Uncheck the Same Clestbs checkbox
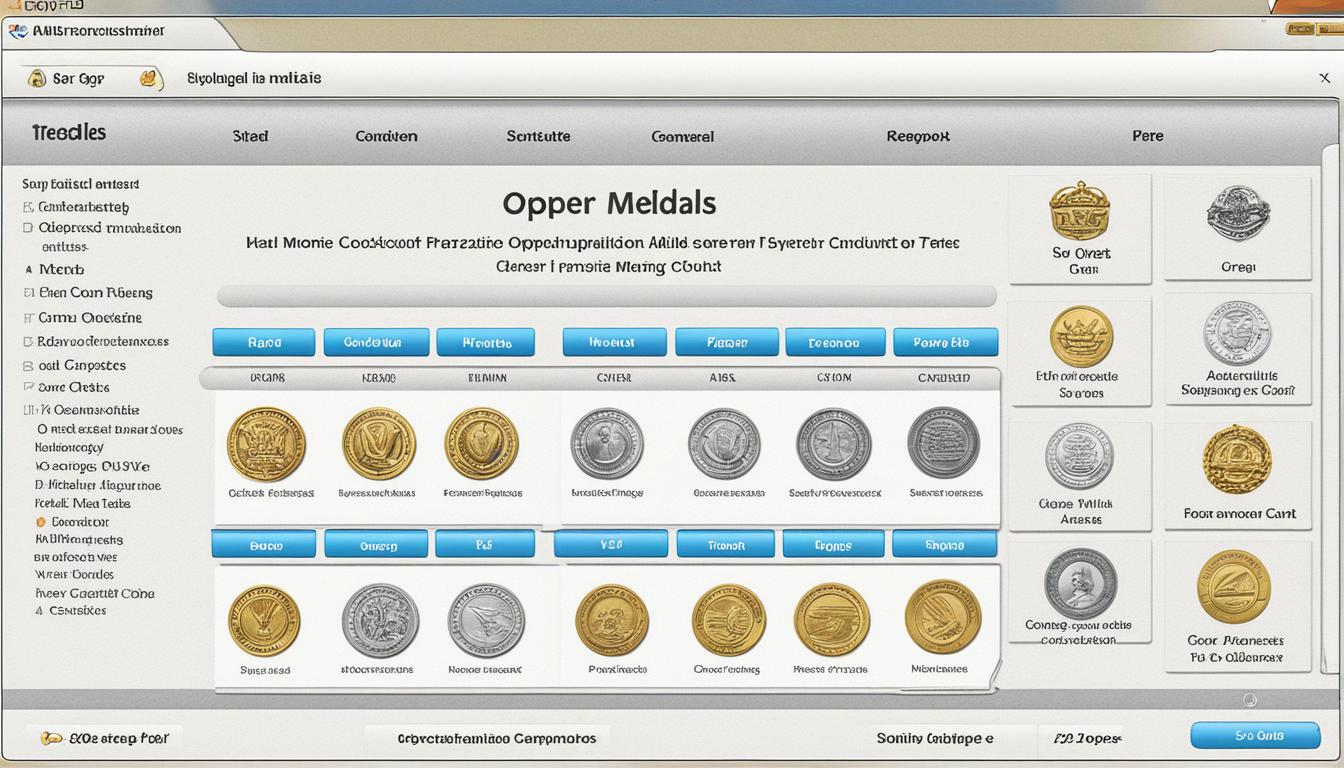 point(28,387)
